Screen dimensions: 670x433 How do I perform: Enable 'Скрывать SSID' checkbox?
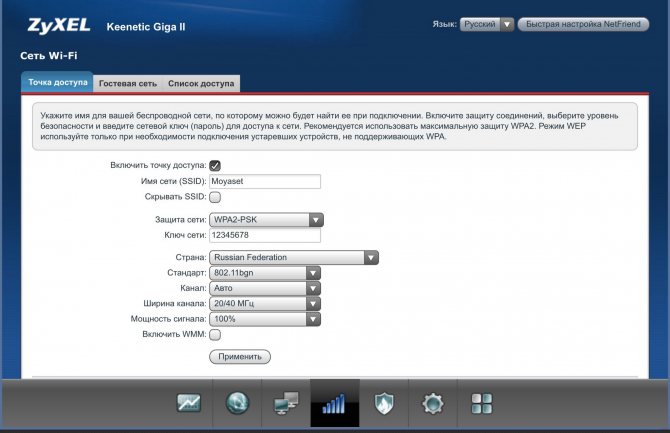click(215, 197)
